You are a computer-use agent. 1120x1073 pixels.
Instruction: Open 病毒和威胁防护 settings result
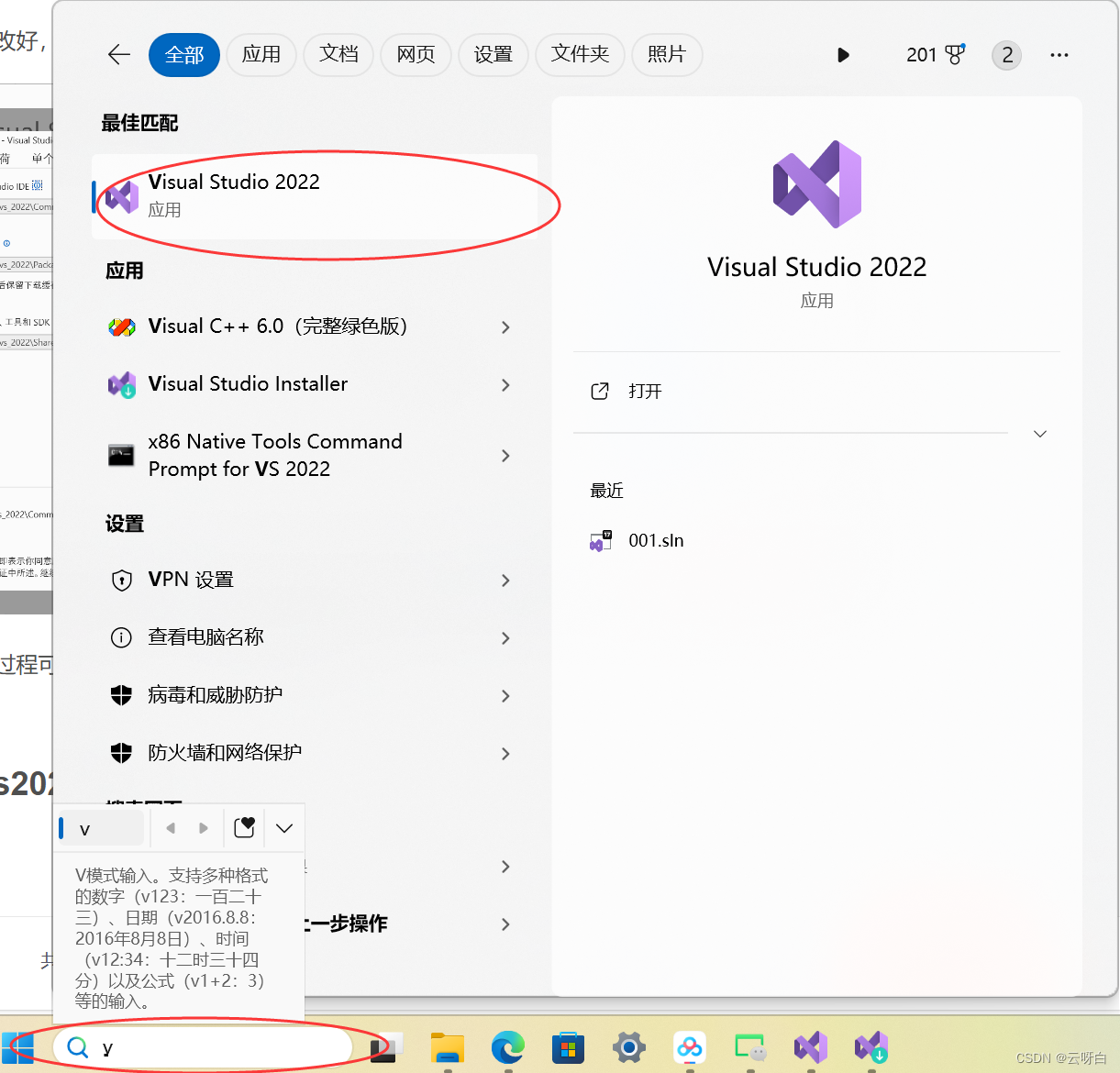click(x=315, y=695)
